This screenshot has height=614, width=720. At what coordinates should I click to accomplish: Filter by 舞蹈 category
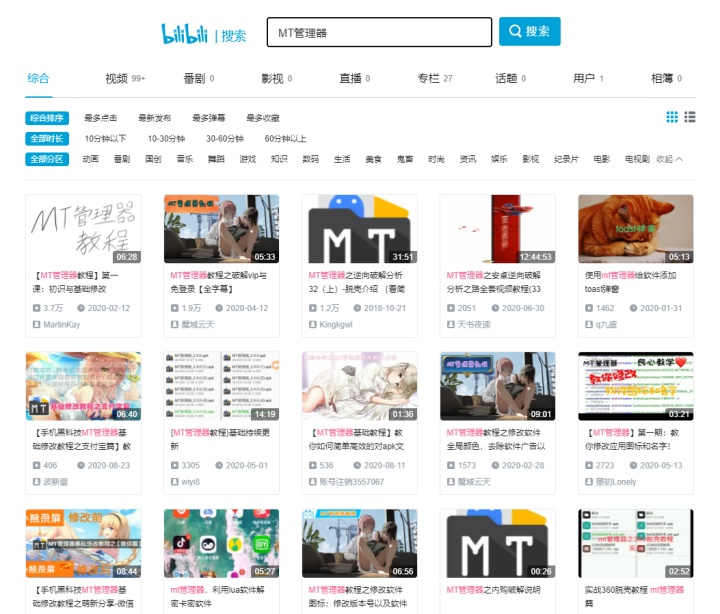coord(216,159)
